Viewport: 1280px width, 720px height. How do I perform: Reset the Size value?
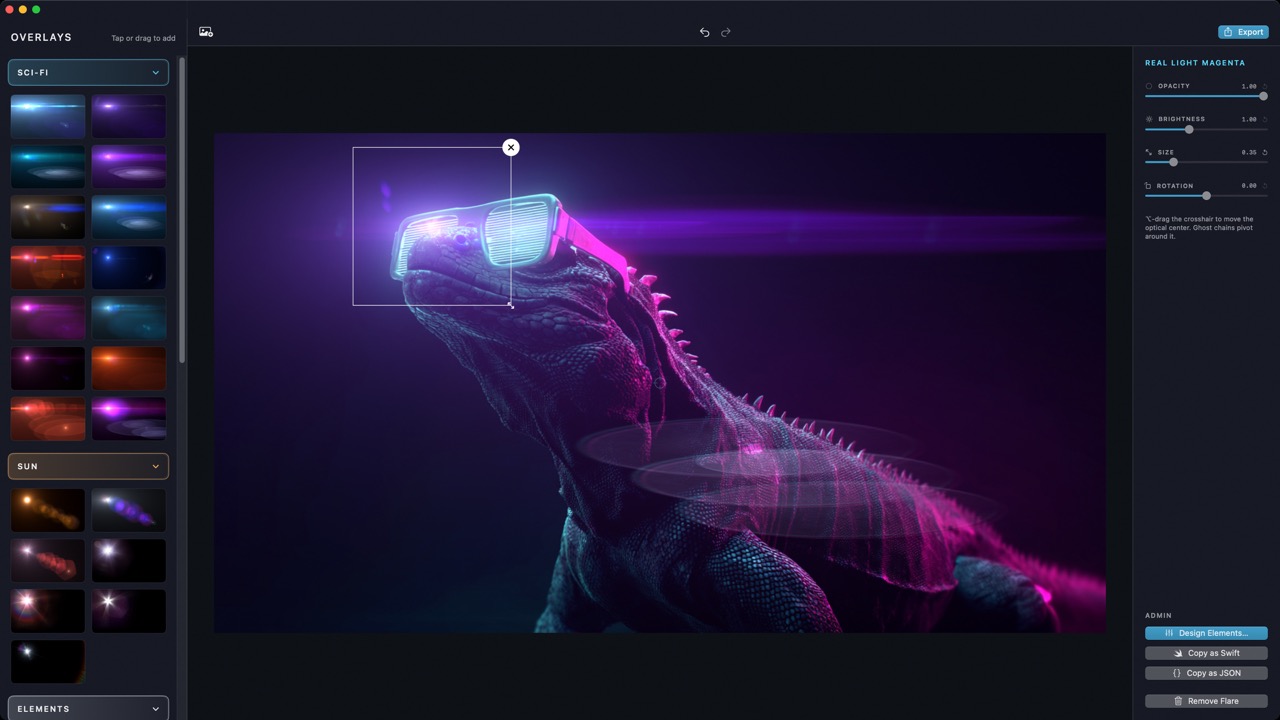point(1265,152)
